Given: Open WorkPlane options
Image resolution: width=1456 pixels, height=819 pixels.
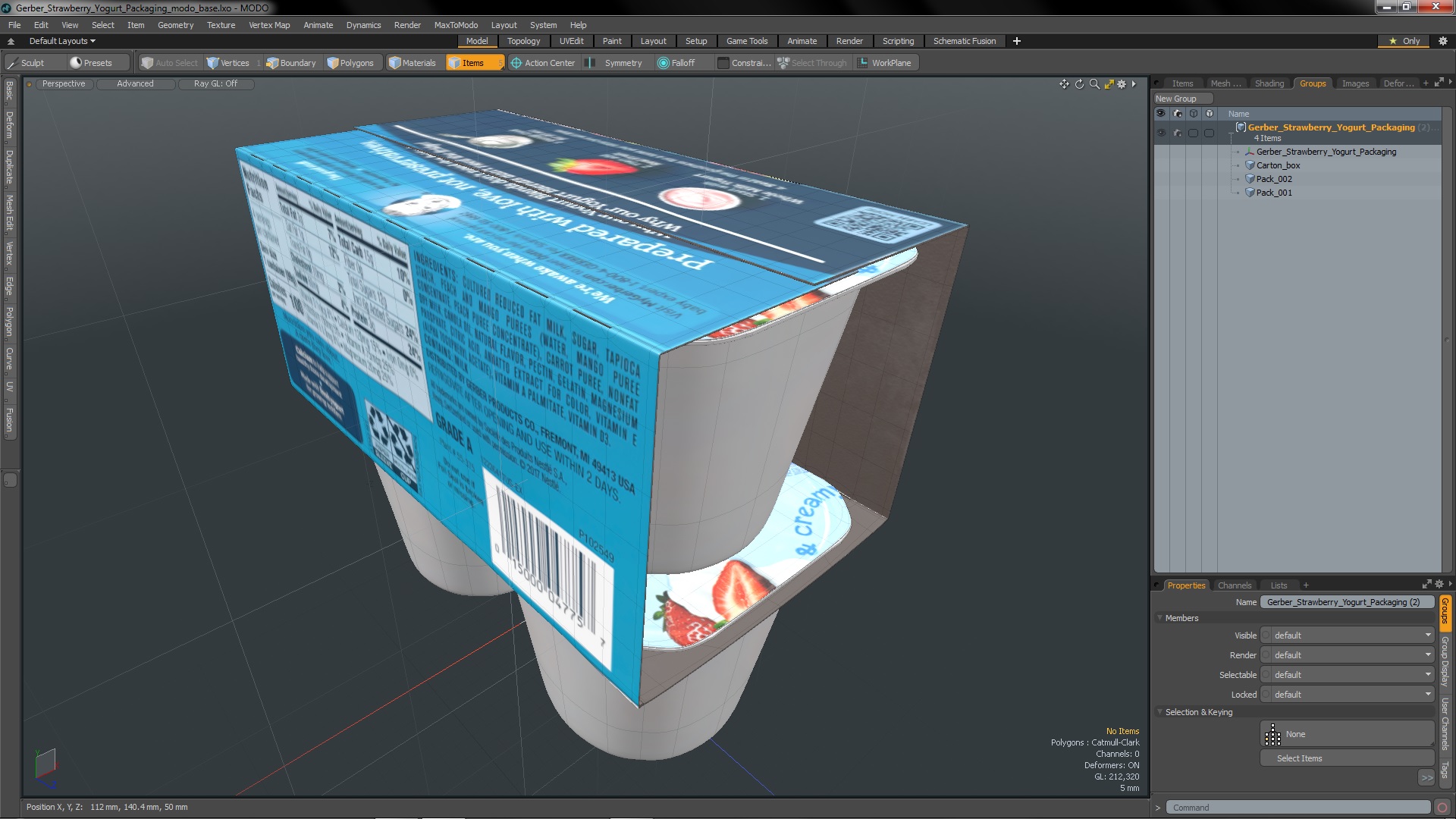Looking at the screenshot, I should coord(886,63).
